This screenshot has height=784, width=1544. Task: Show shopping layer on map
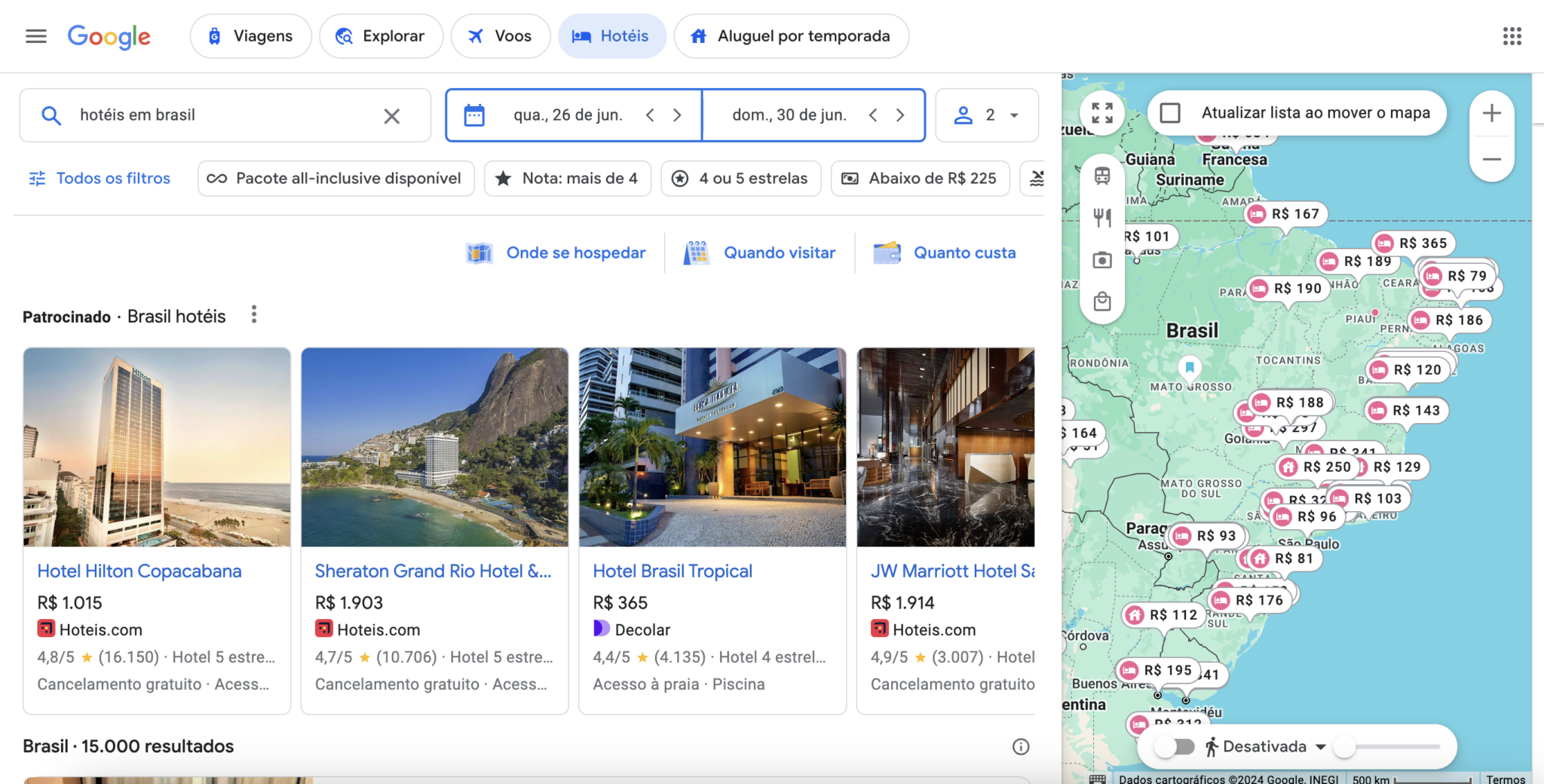(x=1102, y=302)
